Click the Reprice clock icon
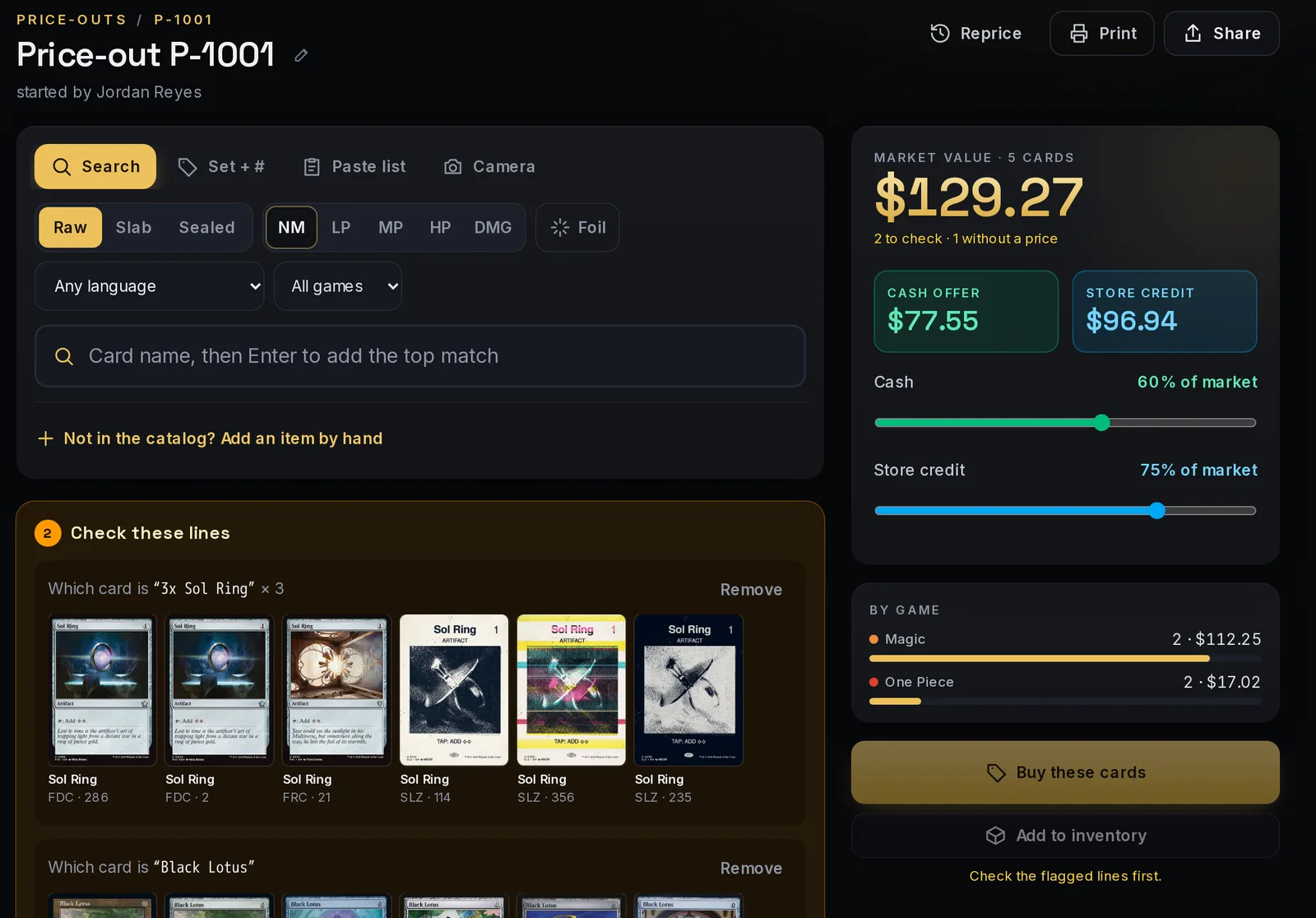This screenshot has height=918, width=1316. [939, 33]
